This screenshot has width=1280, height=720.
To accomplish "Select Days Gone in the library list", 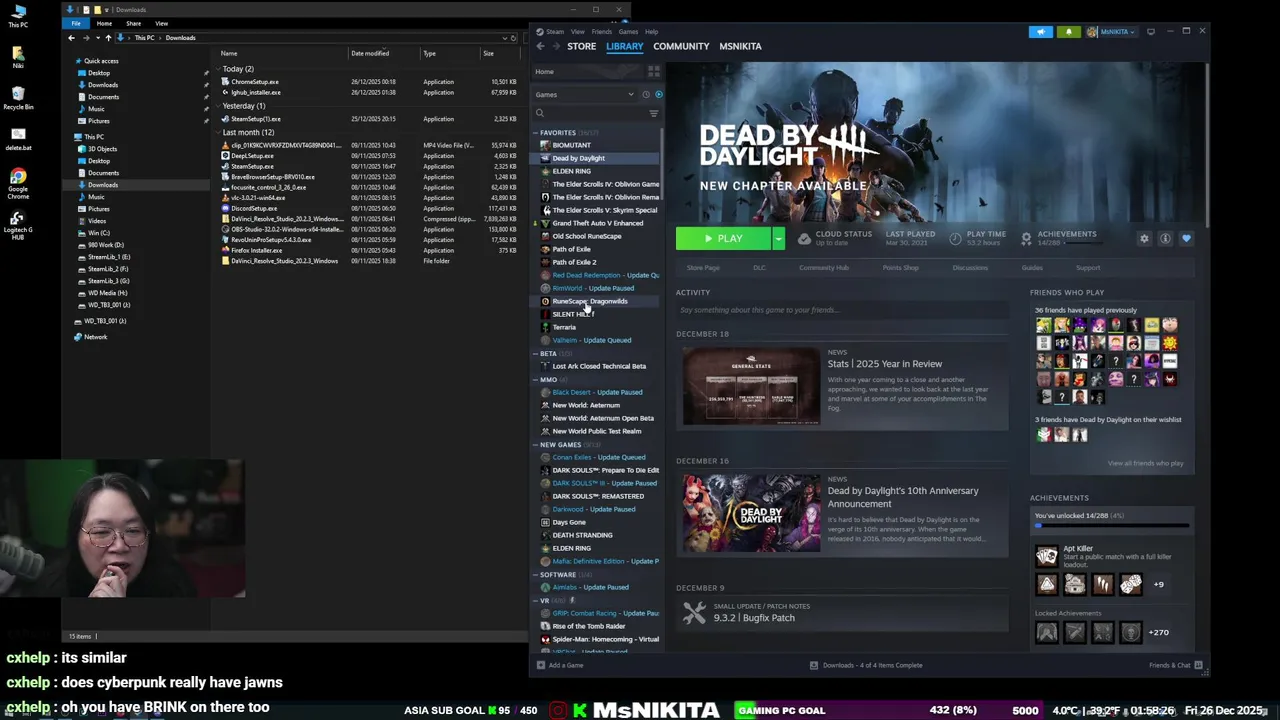I will (569, 522).
